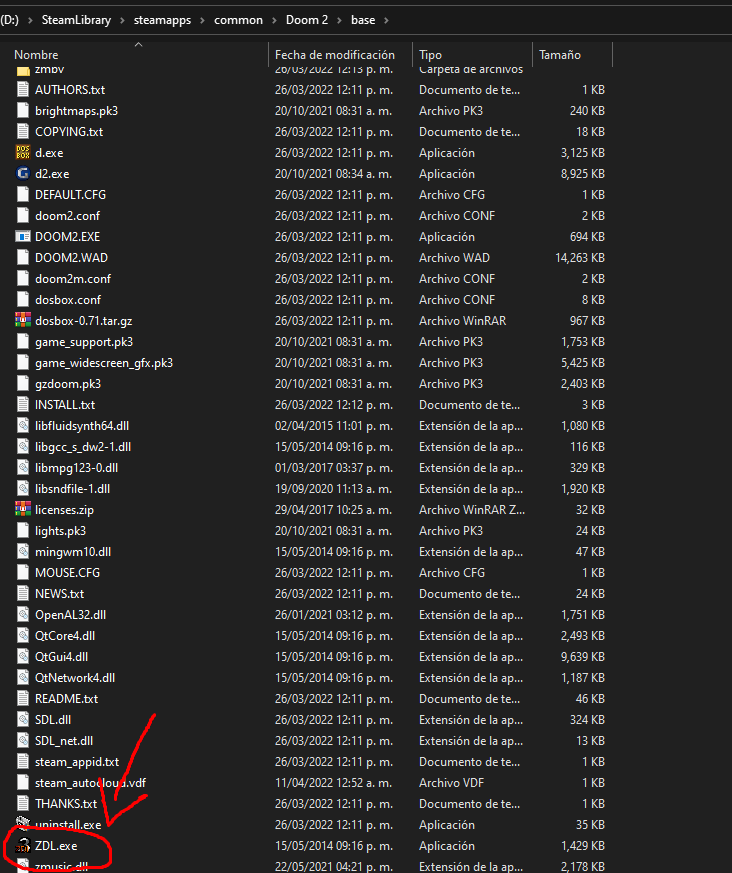Expand the chevron after Doom 2 in path
This screenshot has height=873, width=732.
tap(340, 21)
